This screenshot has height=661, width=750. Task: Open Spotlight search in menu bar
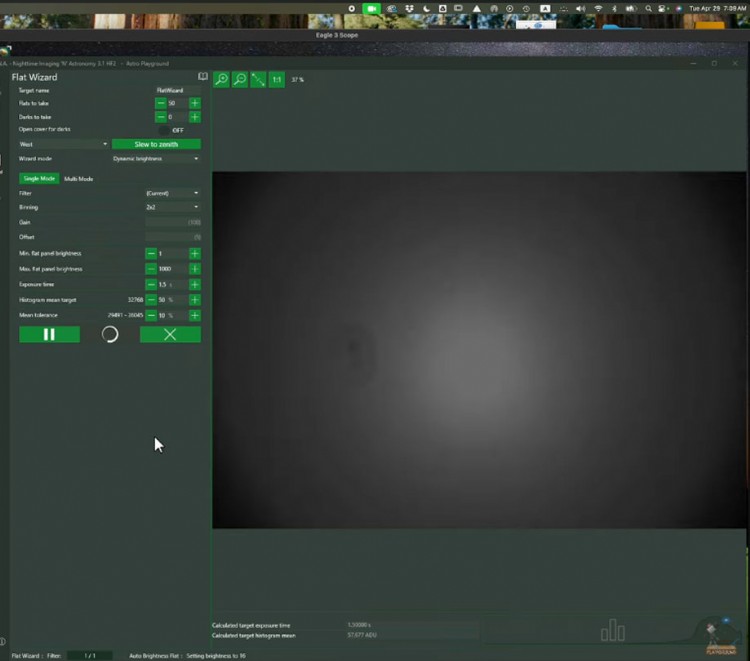[648, 9]
